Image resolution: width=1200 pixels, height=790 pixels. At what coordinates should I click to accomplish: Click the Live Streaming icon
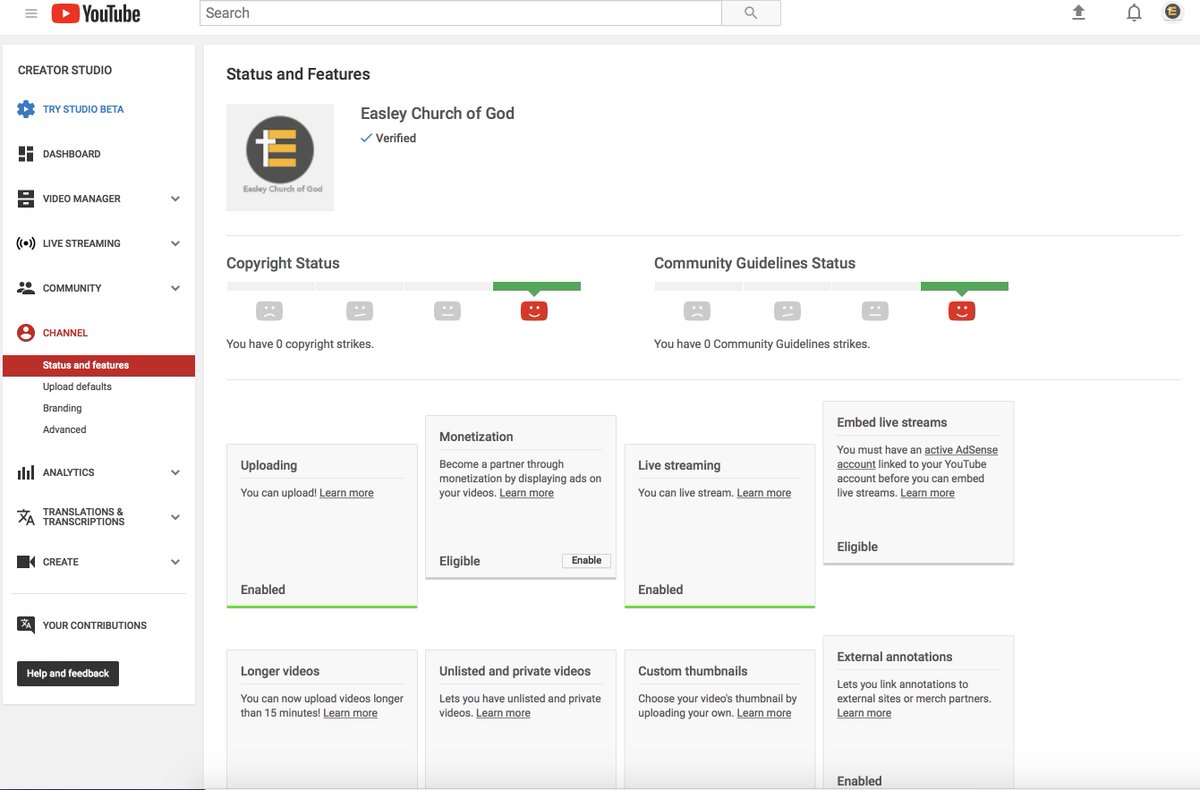[x=26, y=243]
